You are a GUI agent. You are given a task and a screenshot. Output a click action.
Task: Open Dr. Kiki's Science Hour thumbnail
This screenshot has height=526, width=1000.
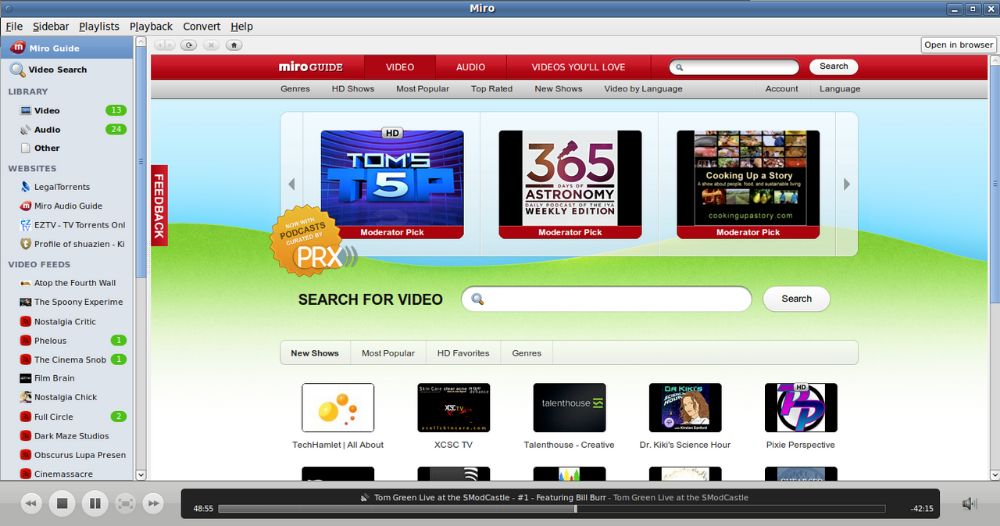[685, 407]
